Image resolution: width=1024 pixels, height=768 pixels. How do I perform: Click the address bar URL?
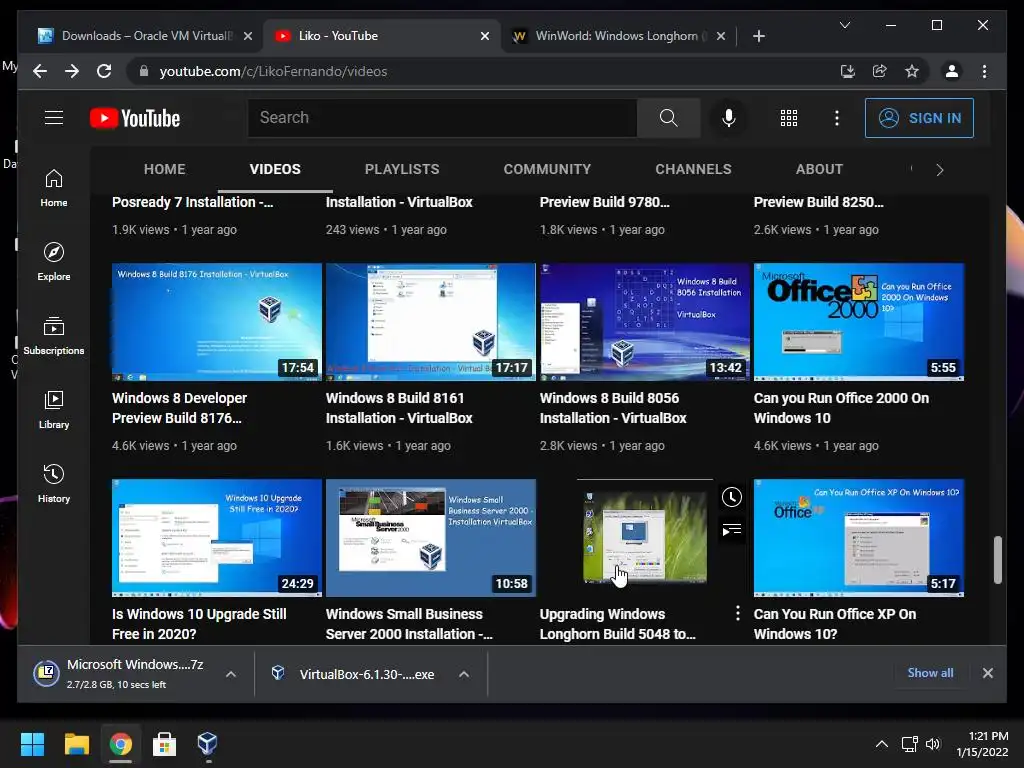[273, 71]
